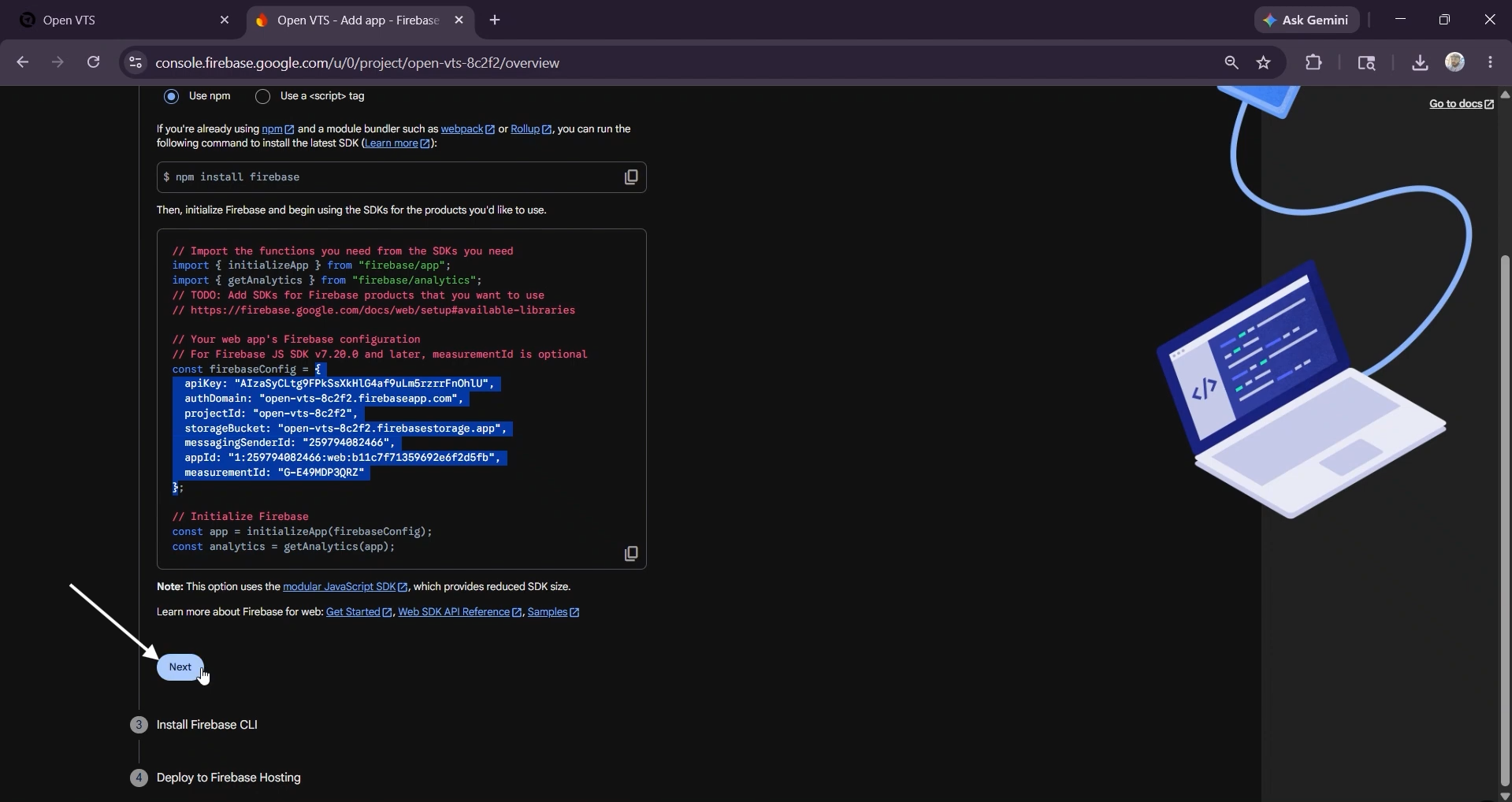This screenshot has height=802, width=1512.
Task: Open the npm link
Action: click(x=278, y=129)
